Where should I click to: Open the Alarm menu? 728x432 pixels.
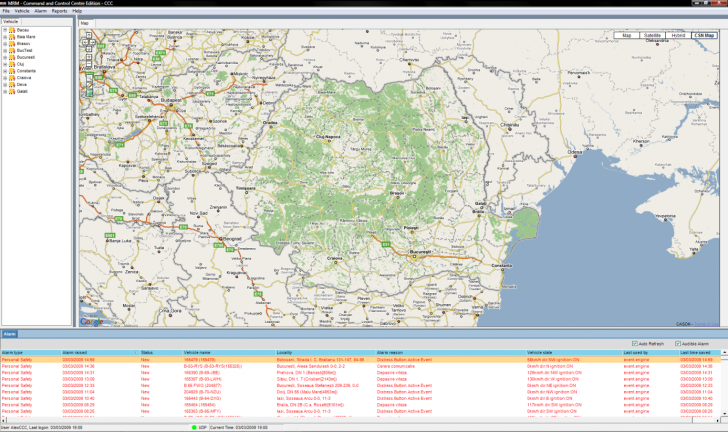[x=40, y=11]
